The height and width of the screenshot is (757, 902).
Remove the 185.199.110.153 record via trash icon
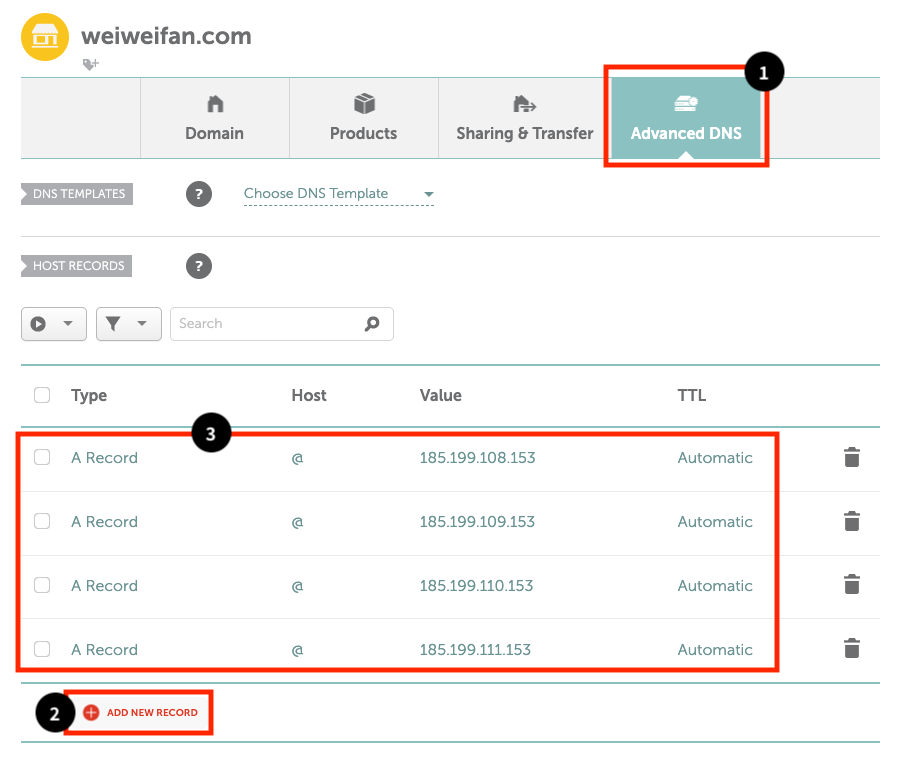pos(851,586)
